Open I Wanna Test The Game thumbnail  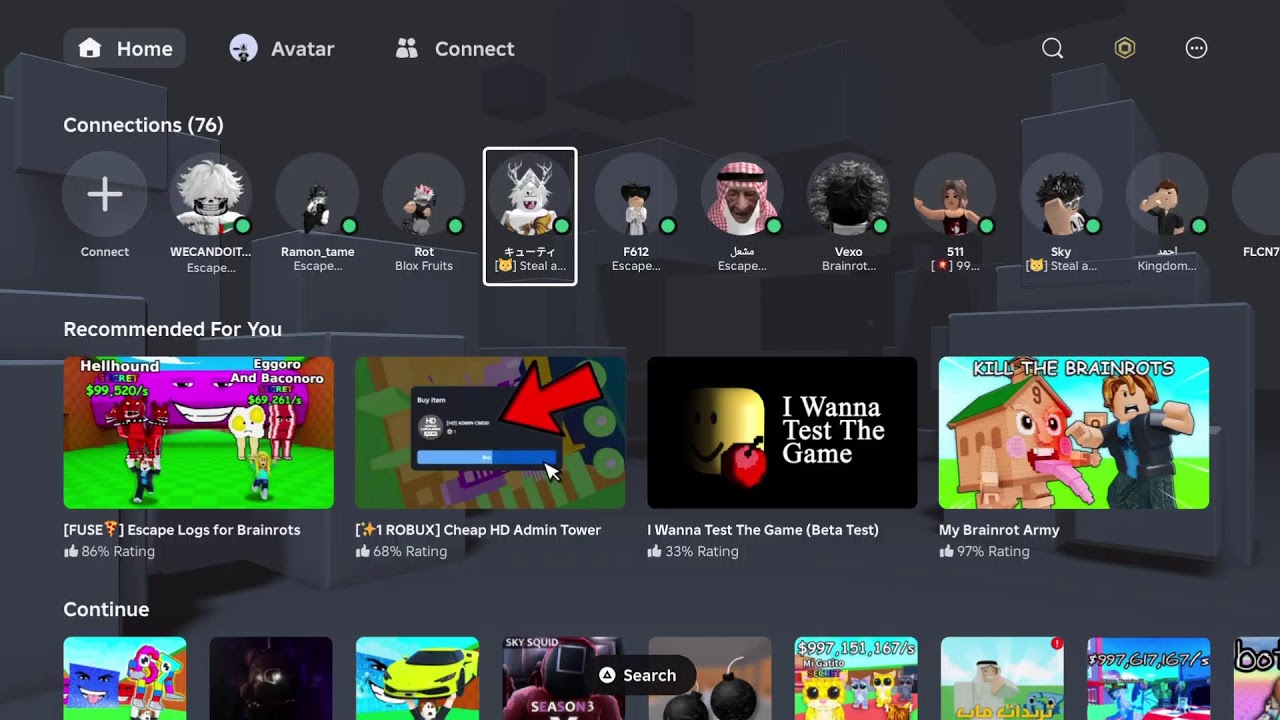(x=782, y=432)
